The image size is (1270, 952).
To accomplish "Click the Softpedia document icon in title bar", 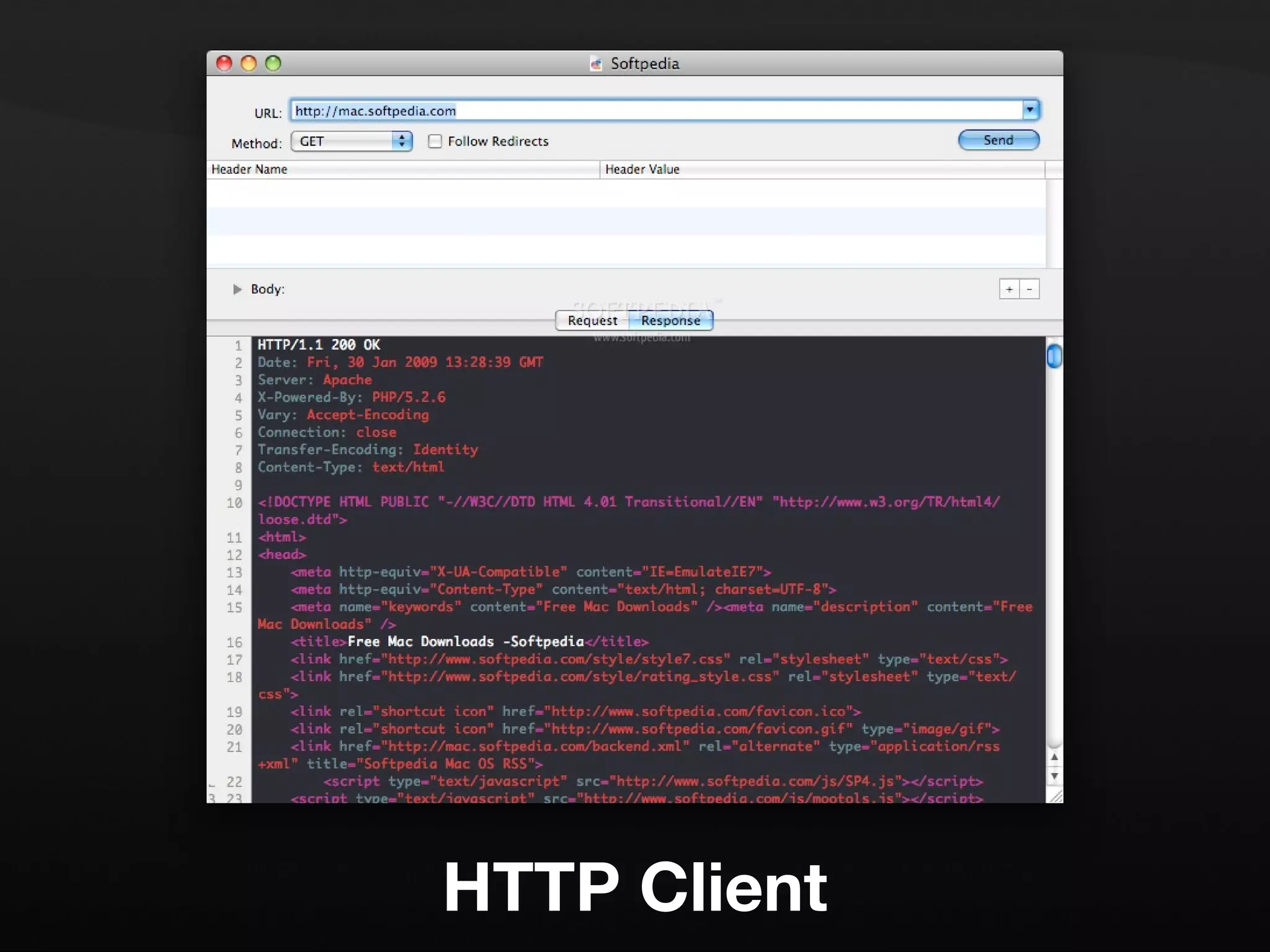I will point(596,64).
